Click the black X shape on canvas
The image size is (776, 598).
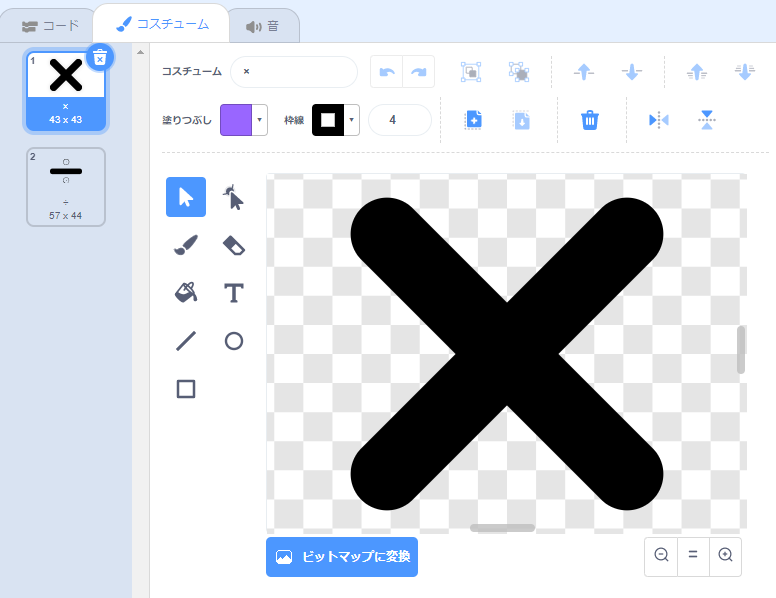pyautogui.click(x=507, y=353)
